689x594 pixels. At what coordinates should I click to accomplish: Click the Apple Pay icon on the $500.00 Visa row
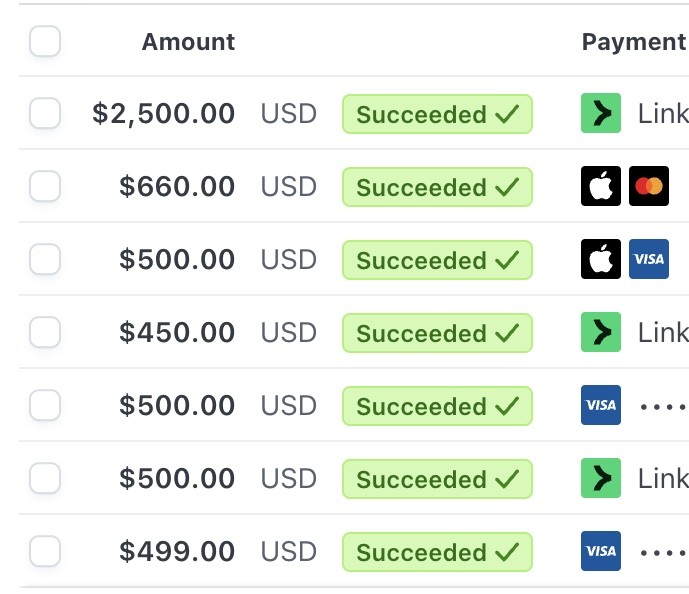tap(601, 260)
